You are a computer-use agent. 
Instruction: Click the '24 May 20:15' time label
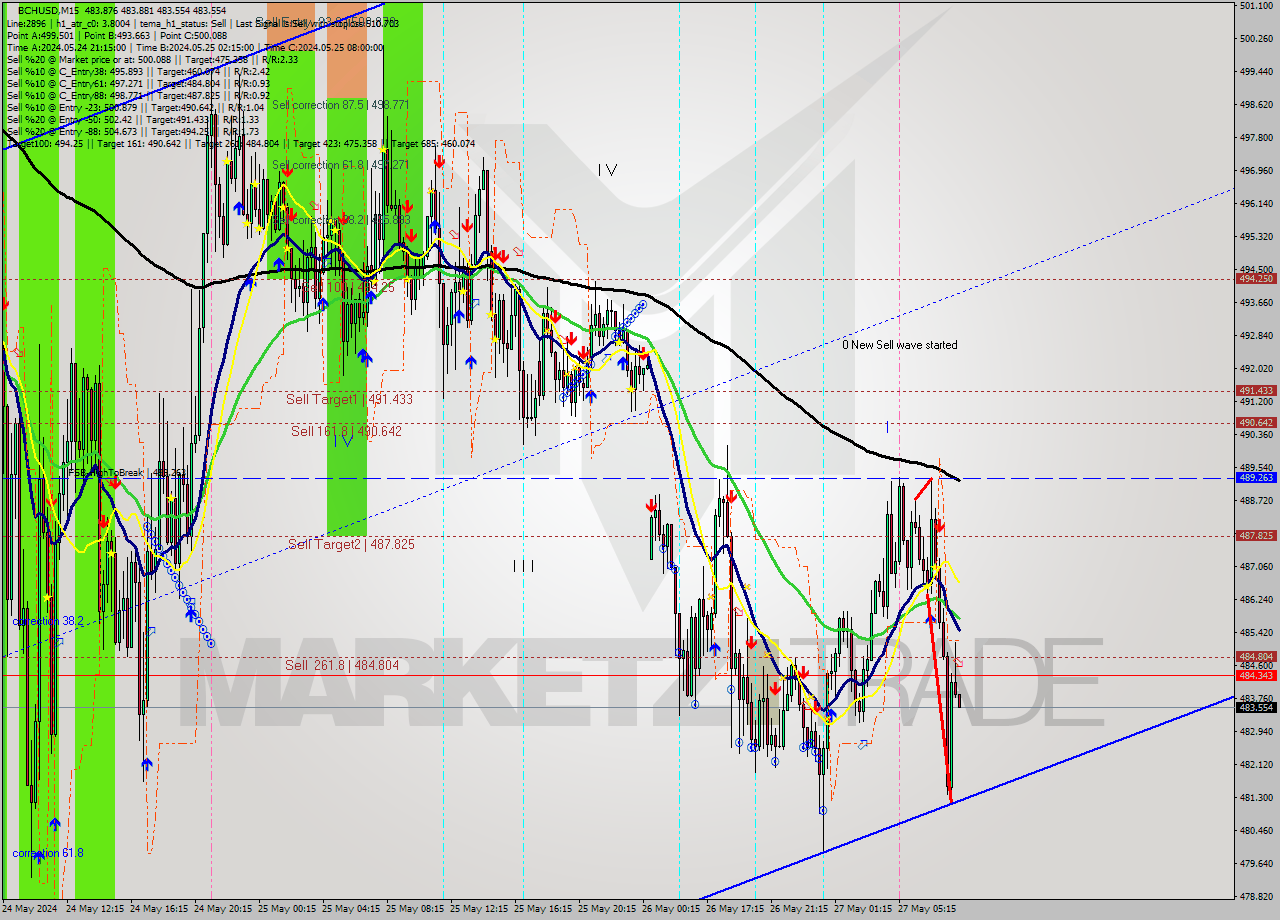[x=223, y=909]
